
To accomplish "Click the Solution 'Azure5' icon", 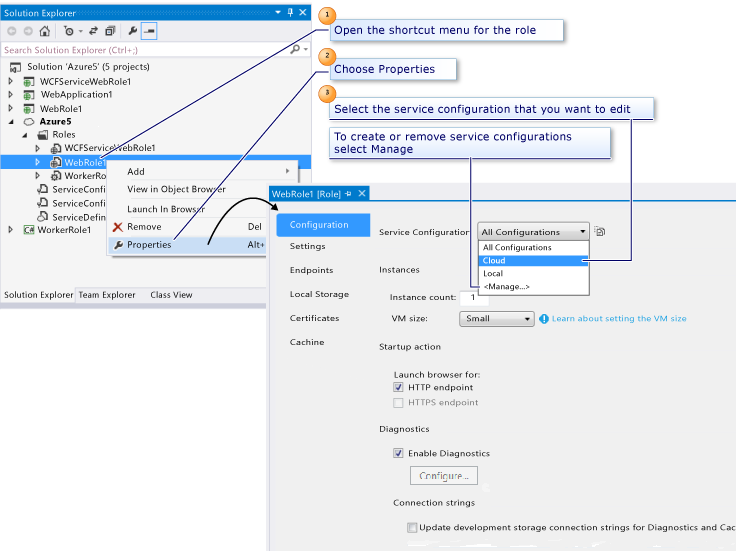I will (15, 67).
